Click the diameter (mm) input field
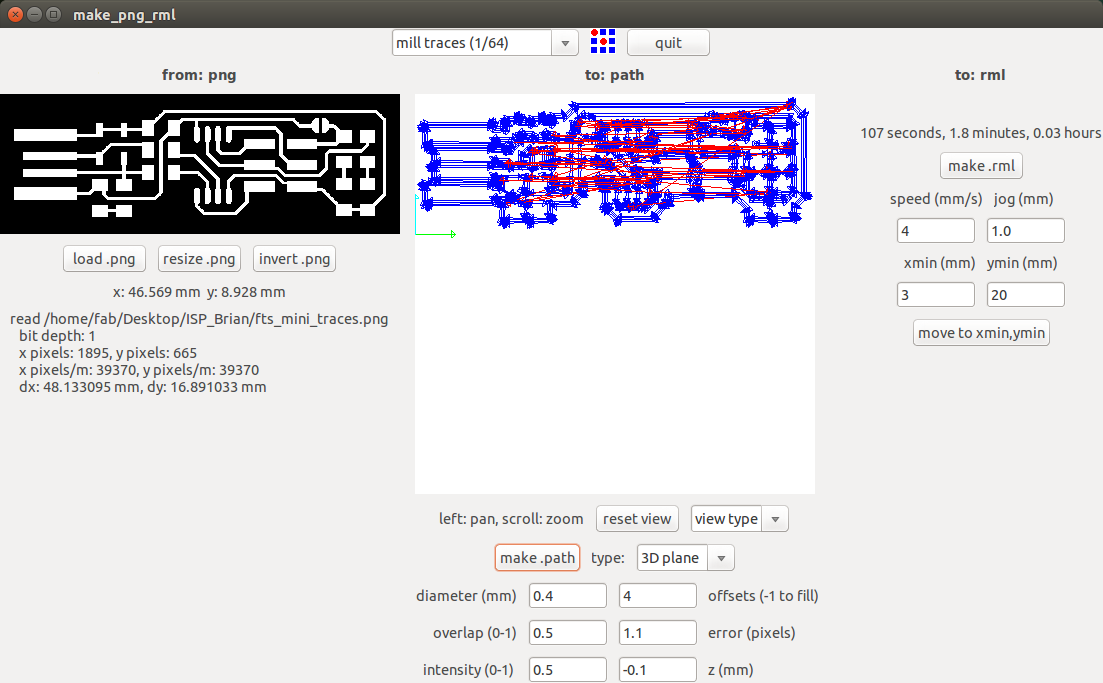This screenshot has width=1103, height=683. (x=568, y=596)
